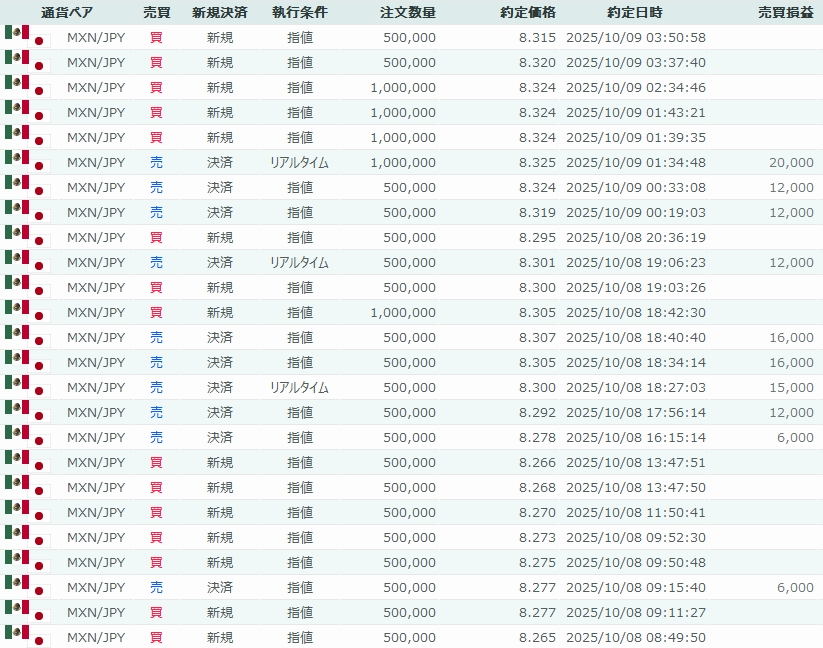Viewport: 823px width, 648px height.
Task: Select the 15,000 profit cell at 18:27:03
Action: [x=791, y=387]
